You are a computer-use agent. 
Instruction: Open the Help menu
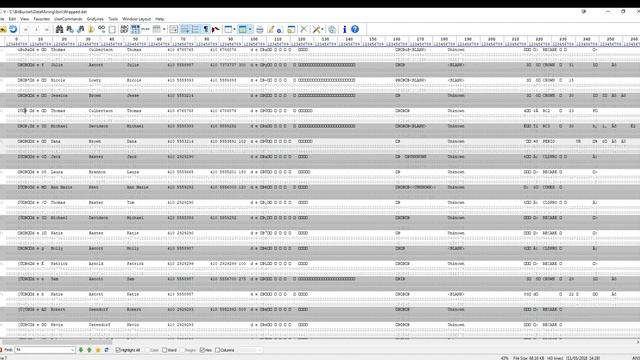pos(160,19)
